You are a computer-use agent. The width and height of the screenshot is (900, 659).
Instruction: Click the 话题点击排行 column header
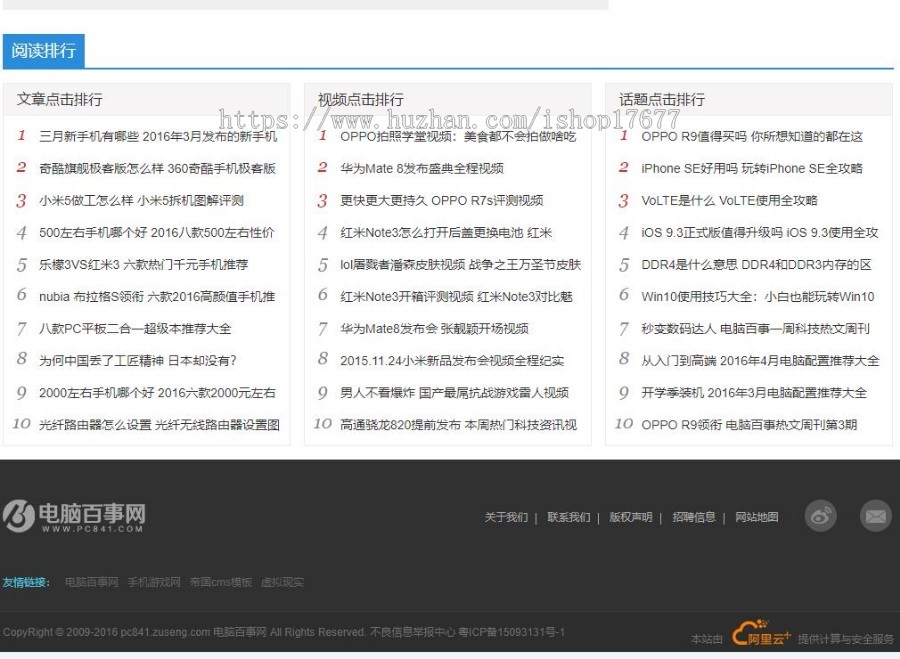[662, 99]
